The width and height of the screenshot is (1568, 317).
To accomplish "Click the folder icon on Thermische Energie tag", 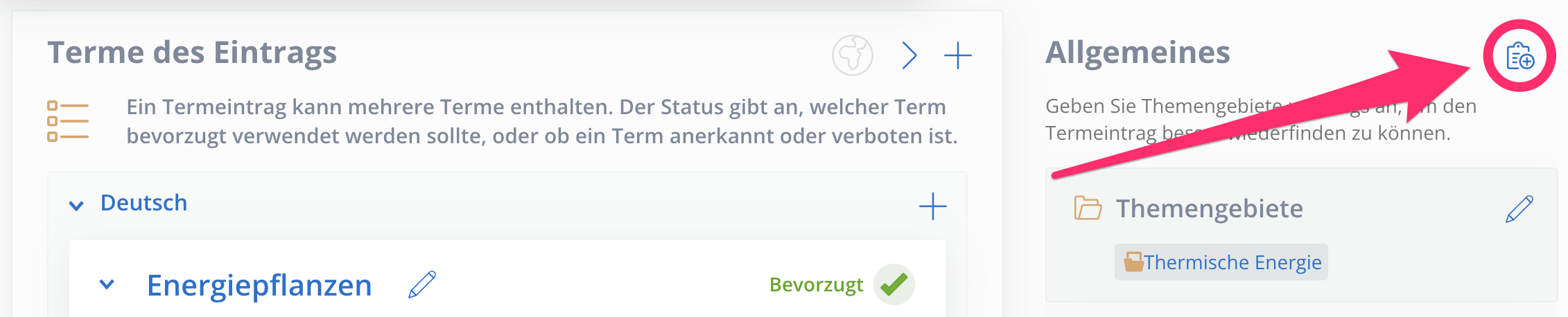I will (1133, 262).
